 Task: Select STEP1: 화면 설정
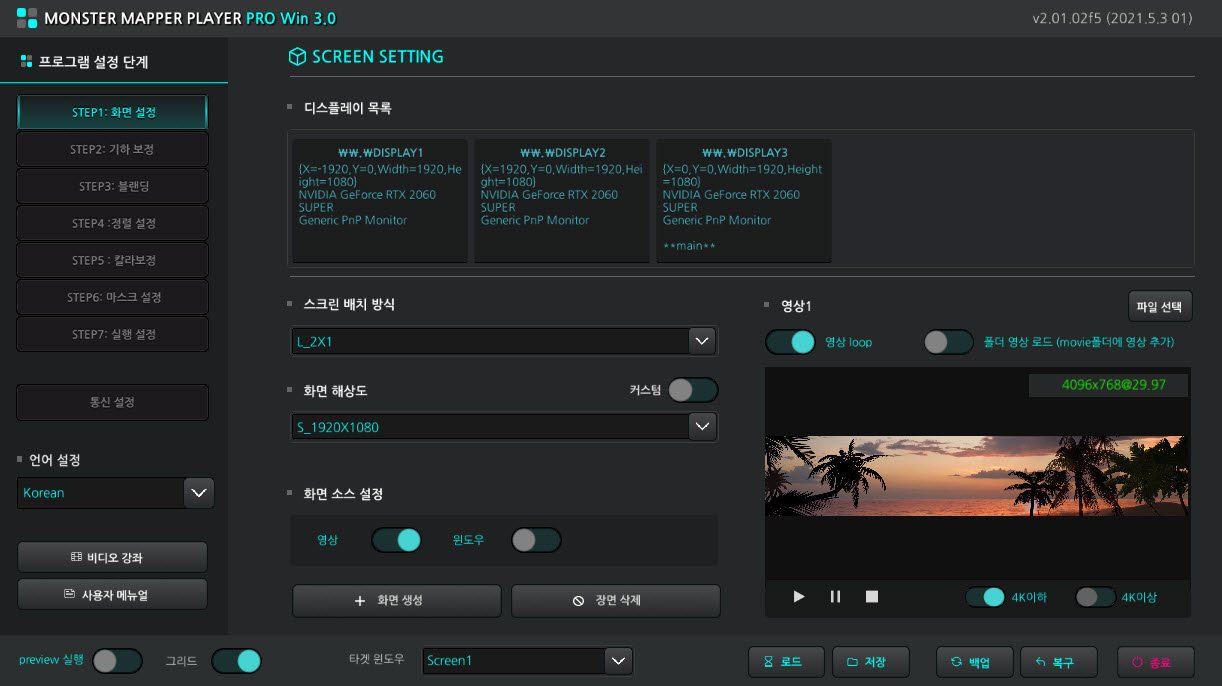pyautogui.click(x=113, y=112)
